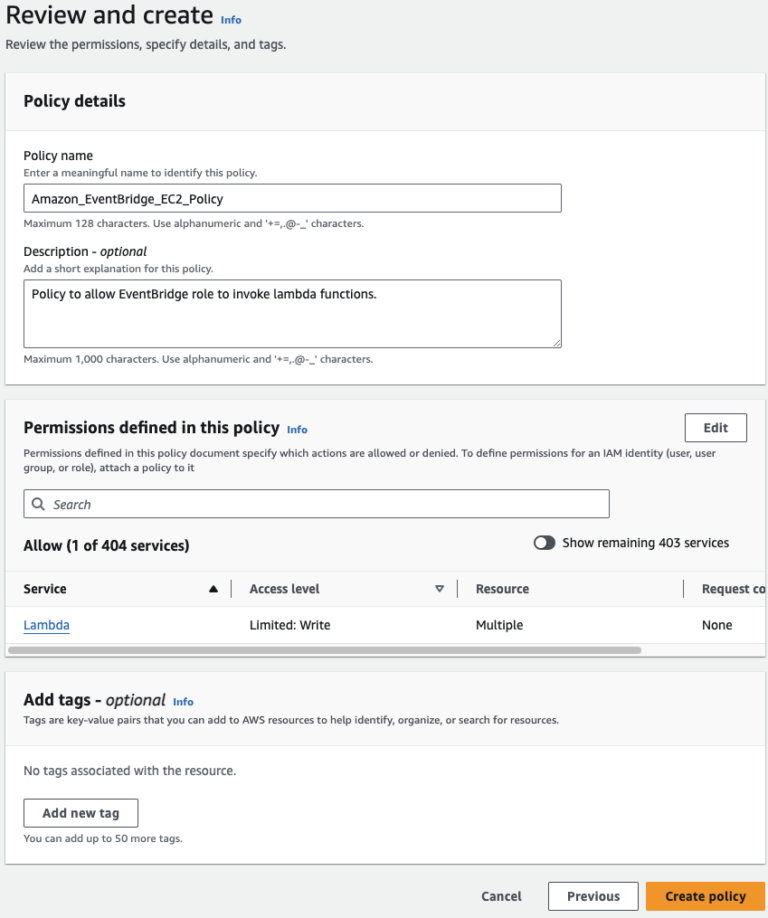Select the Service column header
The height and width of the screenshot is (918, 768).
tap(45, 588)
